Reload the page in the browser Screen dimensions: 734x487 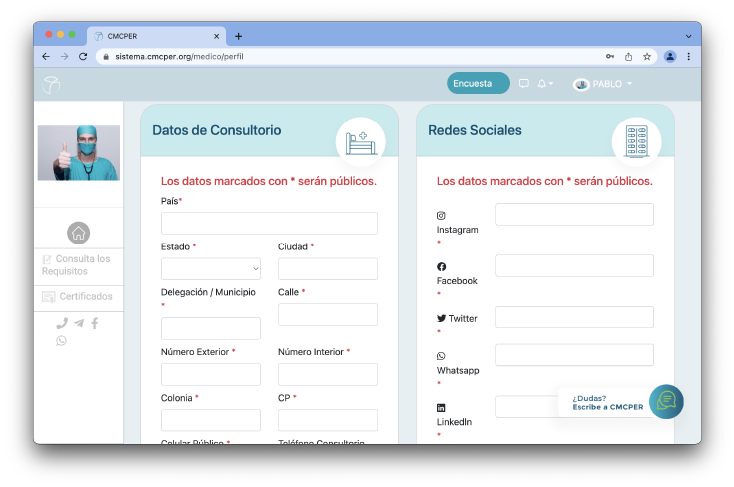[83, 57]
